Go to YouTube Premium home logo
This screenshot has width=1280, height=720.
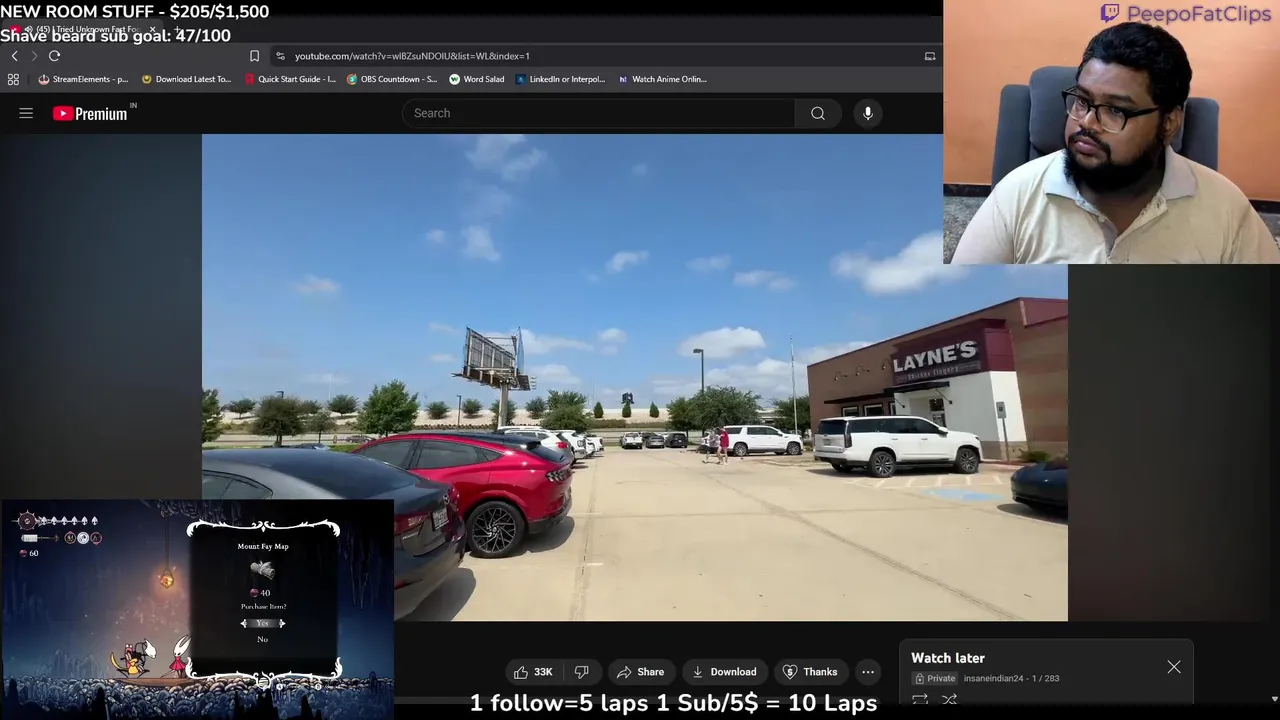pyautogui.click(x=91, y=113)
